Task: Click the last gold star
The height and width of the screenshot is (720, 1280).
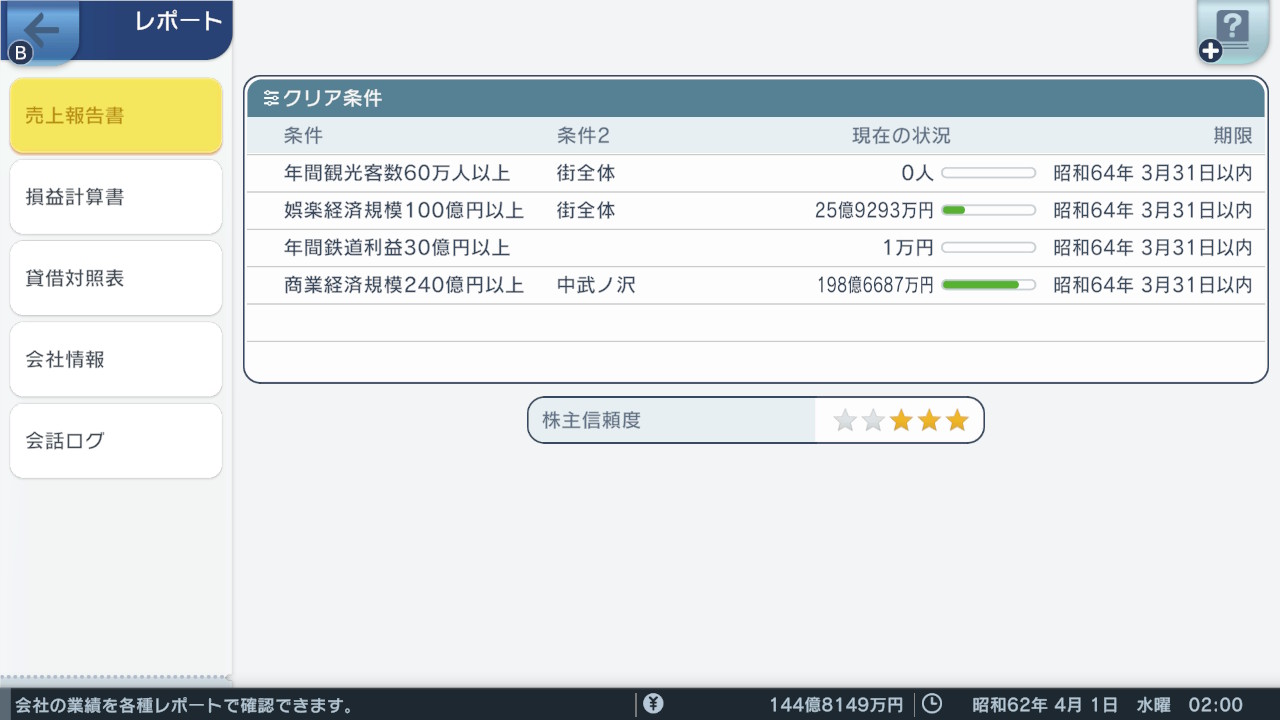Action: pos(957,420)
